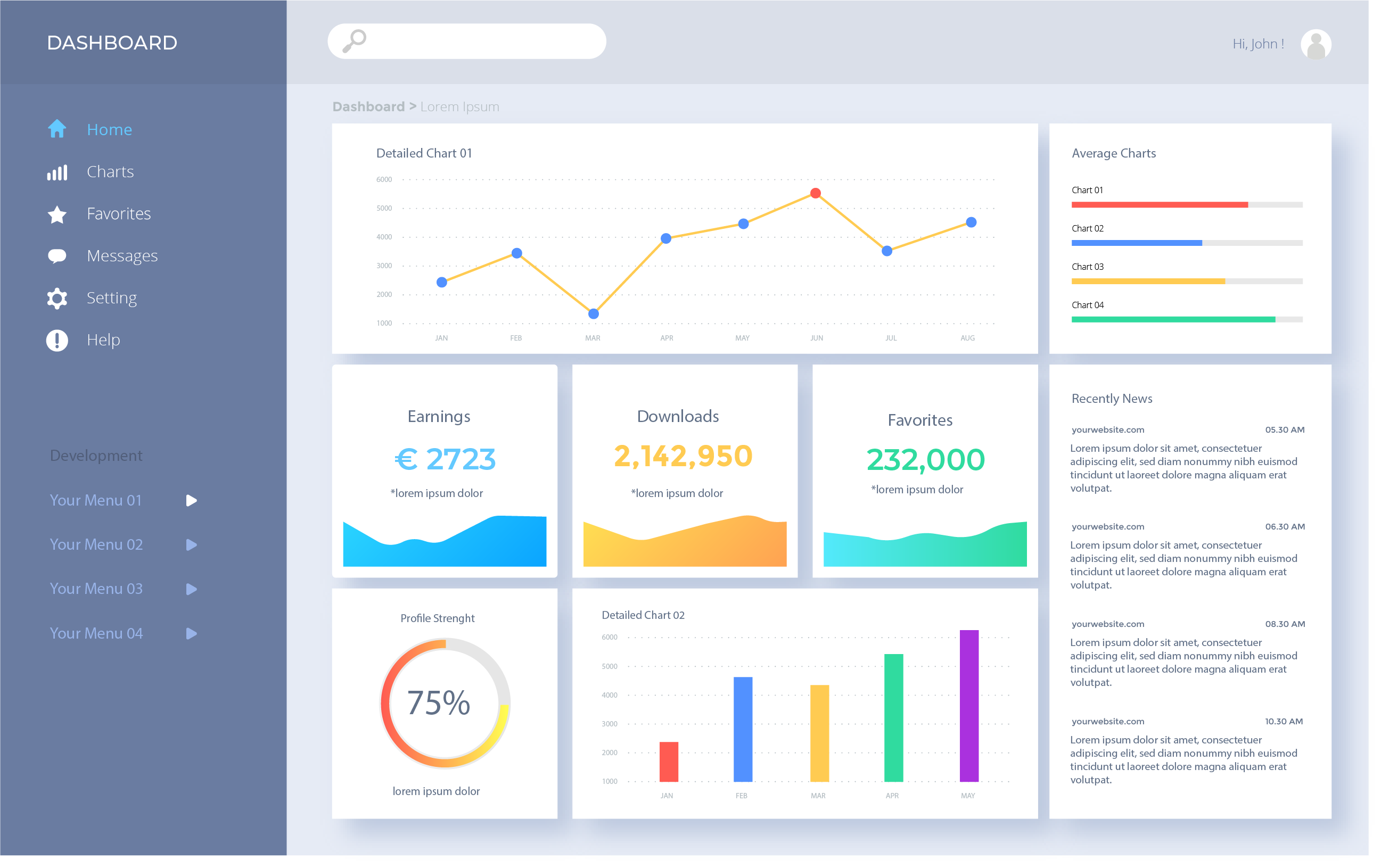Viewport: 1381px width, 868px height.
Task: Click the Dashboard breadcrumb link
Action: 369,106
